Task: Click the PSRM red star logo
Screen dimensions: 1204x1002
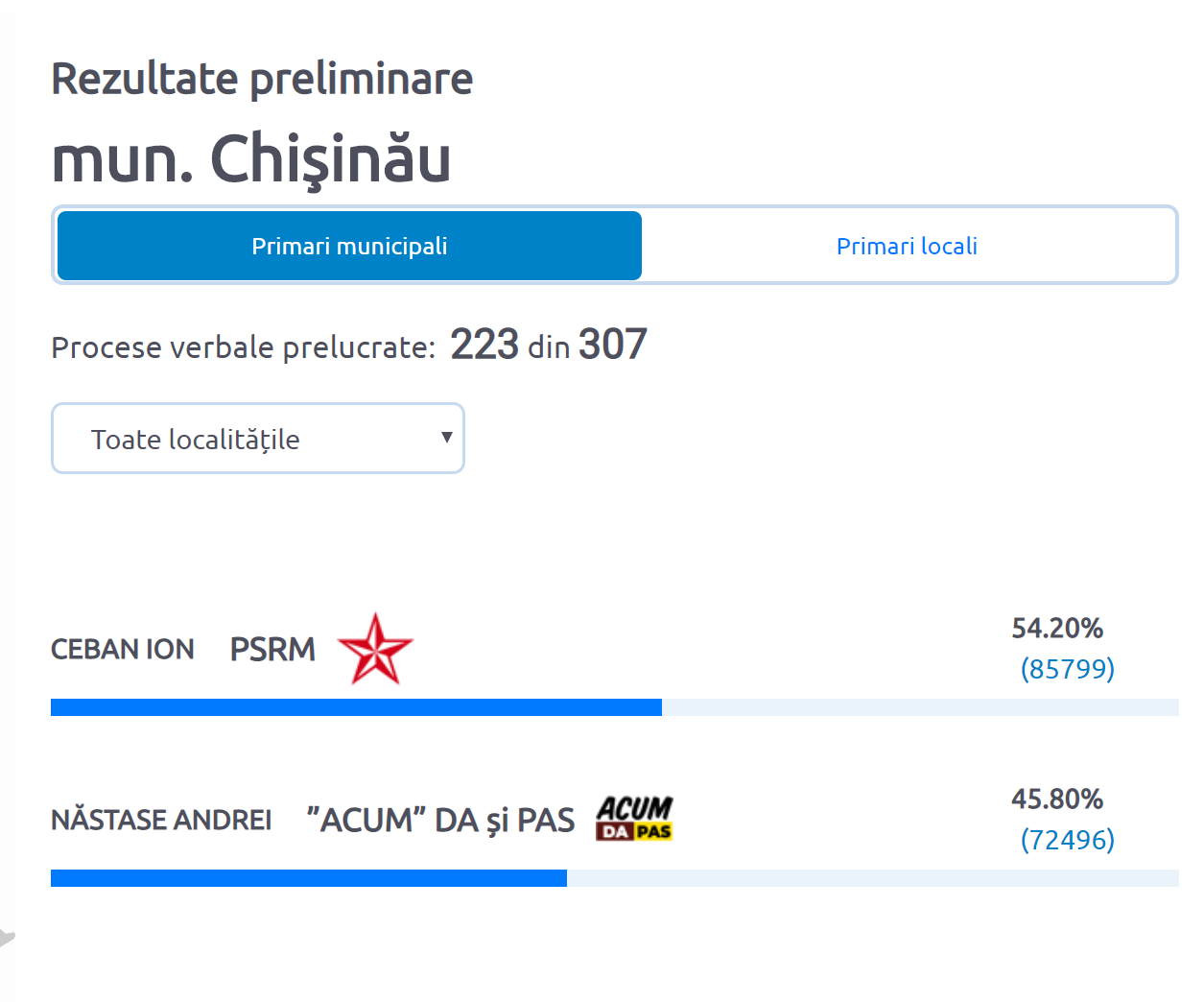Action: click(x=375, y=650)
